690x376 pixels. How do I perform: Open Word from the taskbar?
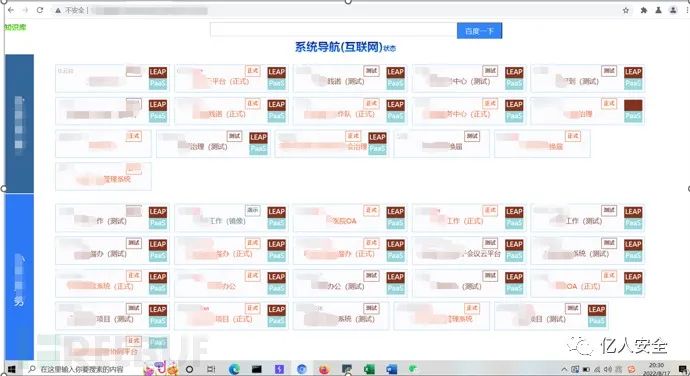pyautogui.click(x=392, y=369)
